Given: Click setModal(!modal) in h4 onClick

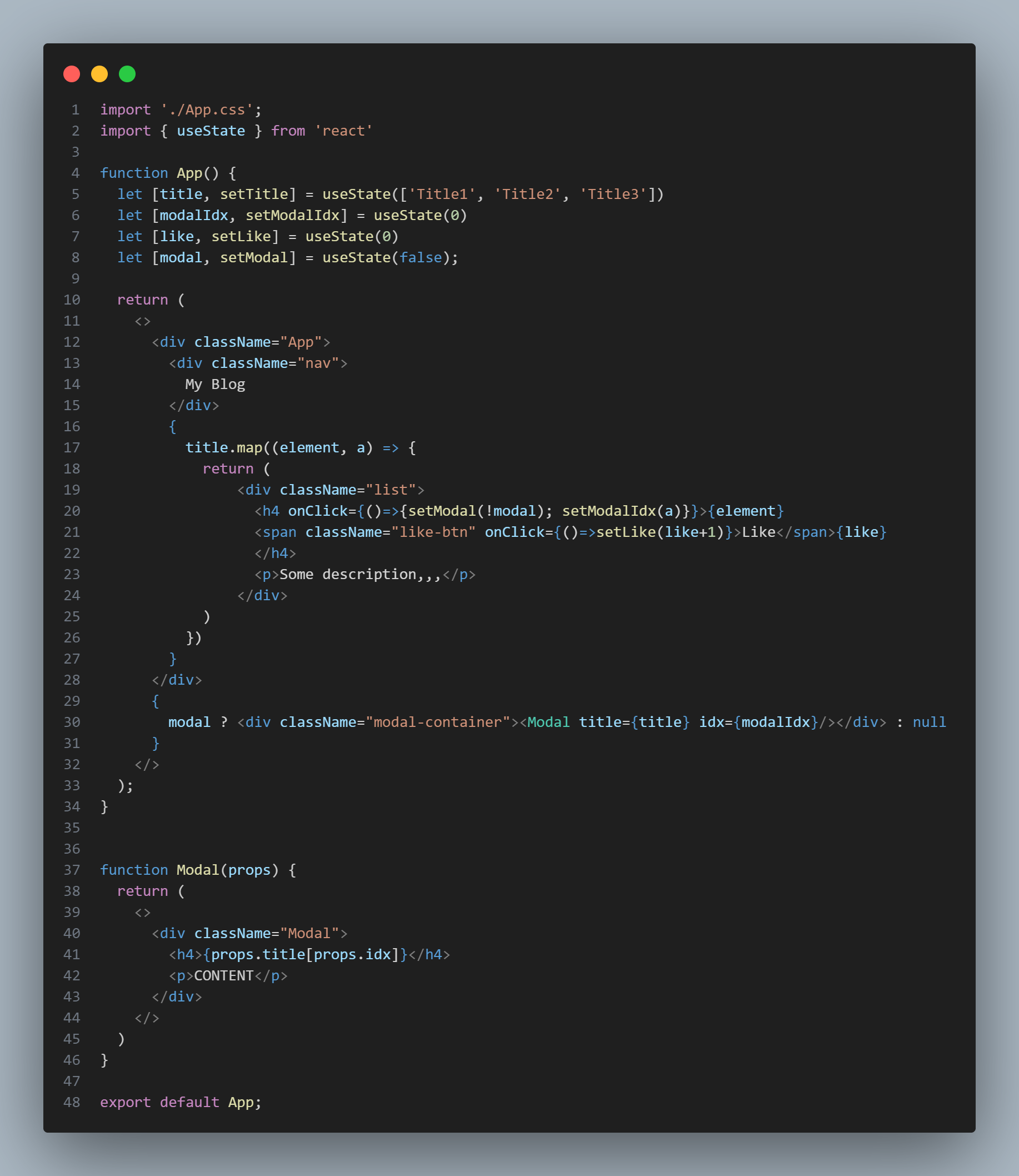Looking at the screenshot, I should coord(476,511).
